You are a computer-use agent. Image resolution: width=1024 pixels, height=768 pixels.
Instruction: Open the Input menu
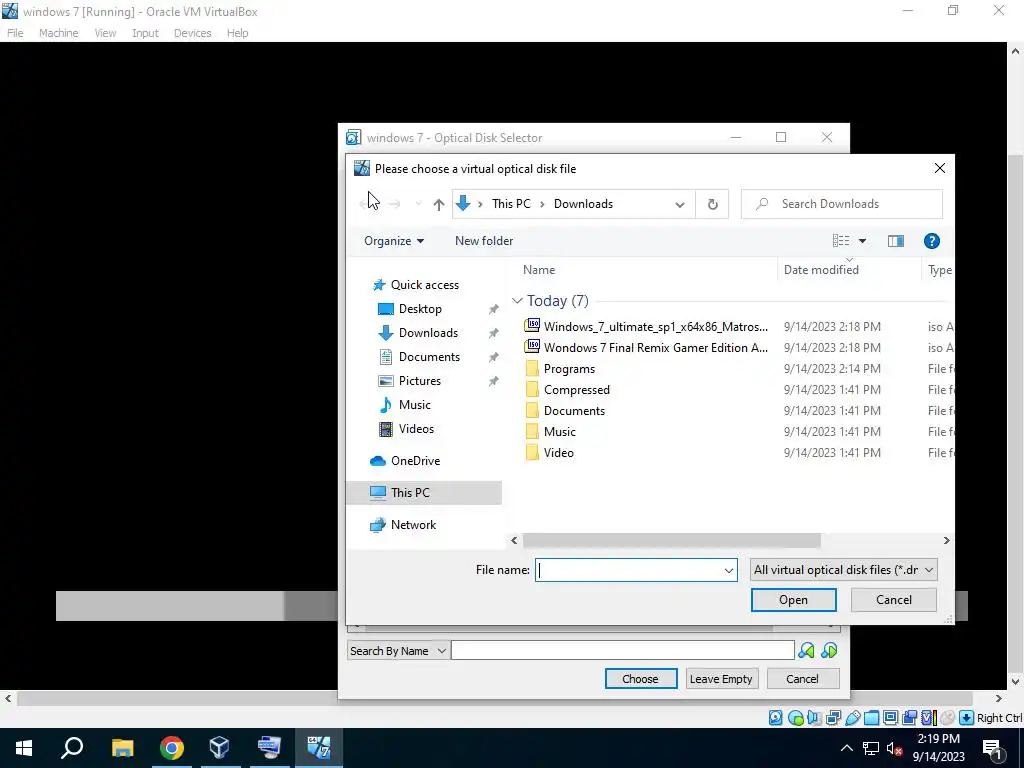(145, 33)
